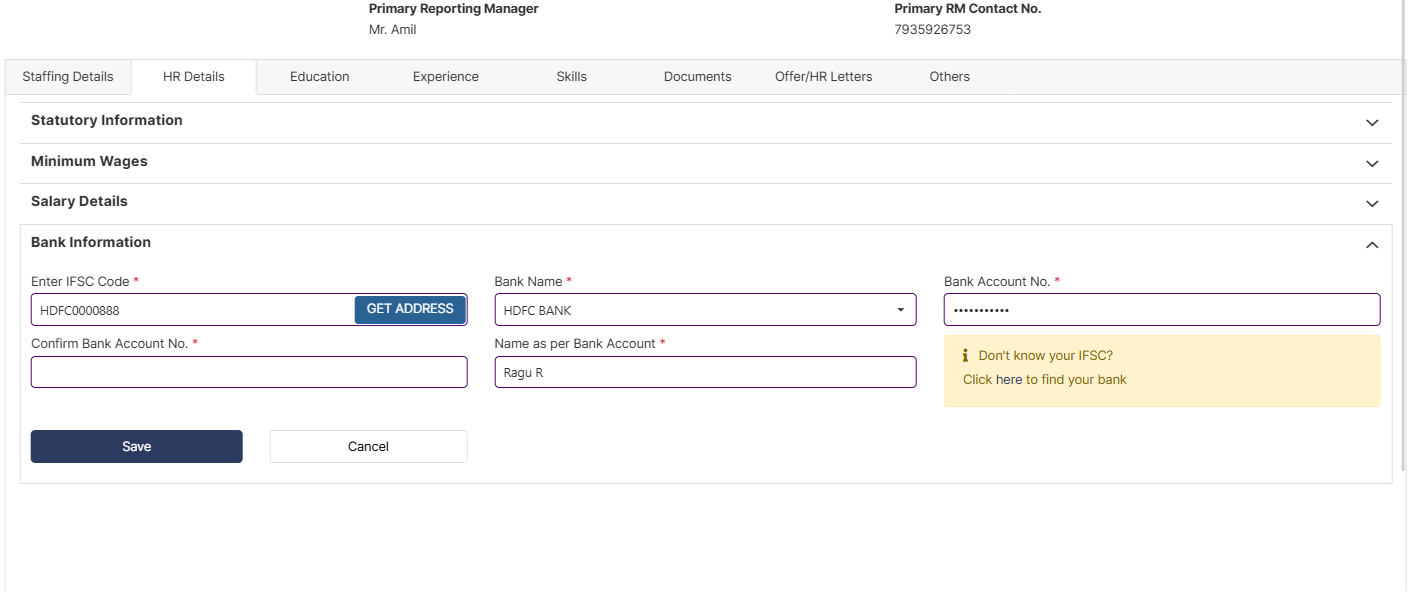This screenshot has height=605, width=1415.
Task: Save the bank information
Action: [x=136, y=447]
